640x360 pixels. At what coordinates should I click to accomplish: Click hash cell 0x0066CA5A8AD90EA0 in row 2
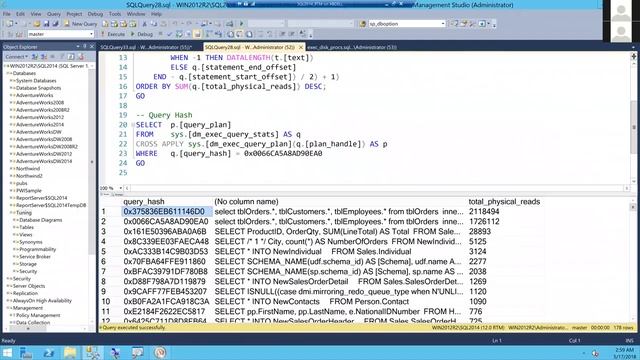pyautogui.click(x=166, y=222)
